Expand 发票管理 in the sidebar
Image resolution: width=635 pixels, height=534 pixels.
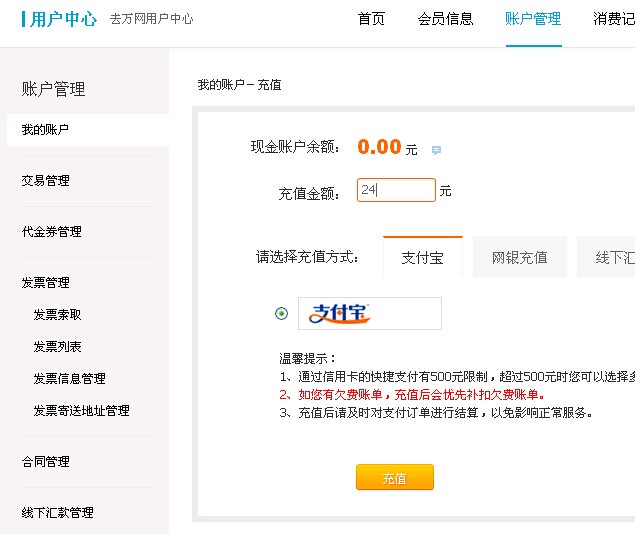[45, 283]
